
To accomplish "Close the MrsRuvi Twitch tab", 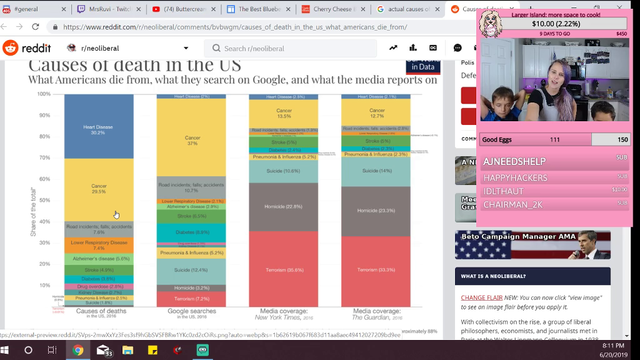I will [x=139, y=9].
